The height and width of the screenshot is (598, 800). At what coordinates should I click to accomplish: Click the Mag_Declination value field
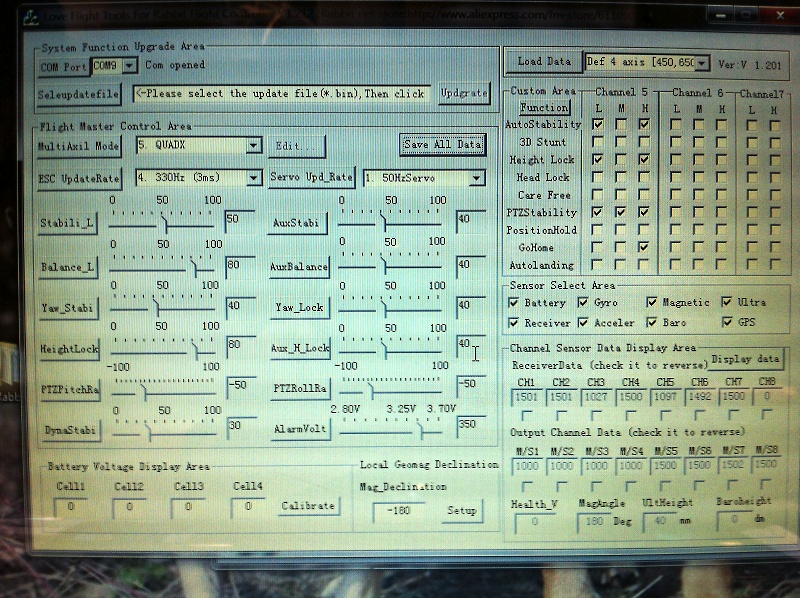(397, 512)
